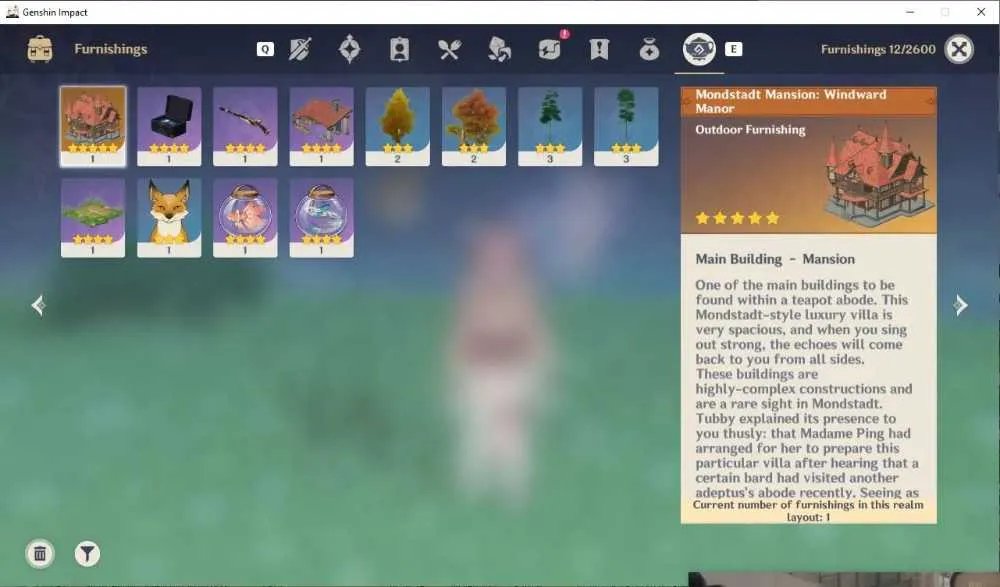
Task: Select the Furnishings teapot tab
Action: pos(699,49)
